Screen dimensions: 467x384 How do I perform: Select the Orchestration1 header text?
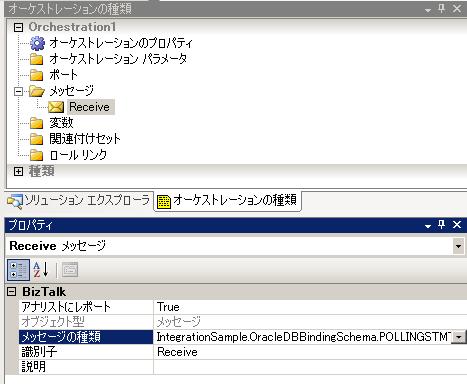pyautogui.click(x=72, y=27)
